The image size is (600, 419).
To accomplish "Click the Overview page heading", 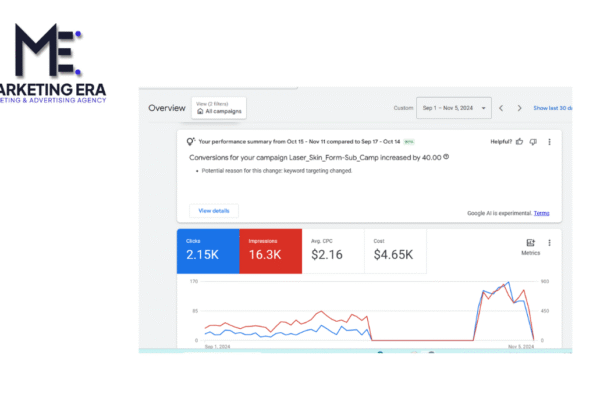I will tap(166, 108).
